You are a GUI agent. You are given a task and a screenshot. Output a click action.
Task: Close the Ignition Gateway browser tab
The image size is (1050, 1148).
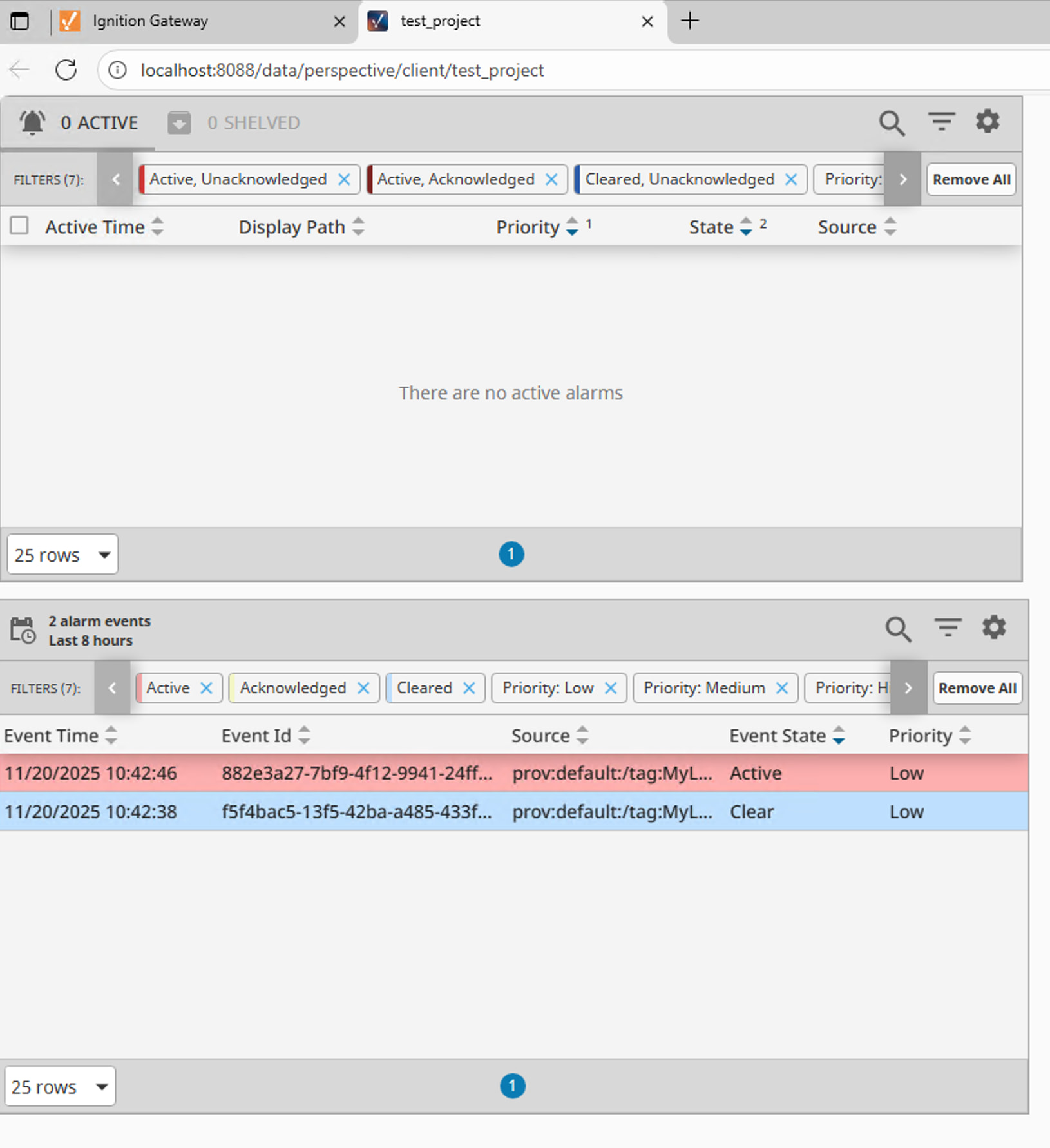(339, 21)
